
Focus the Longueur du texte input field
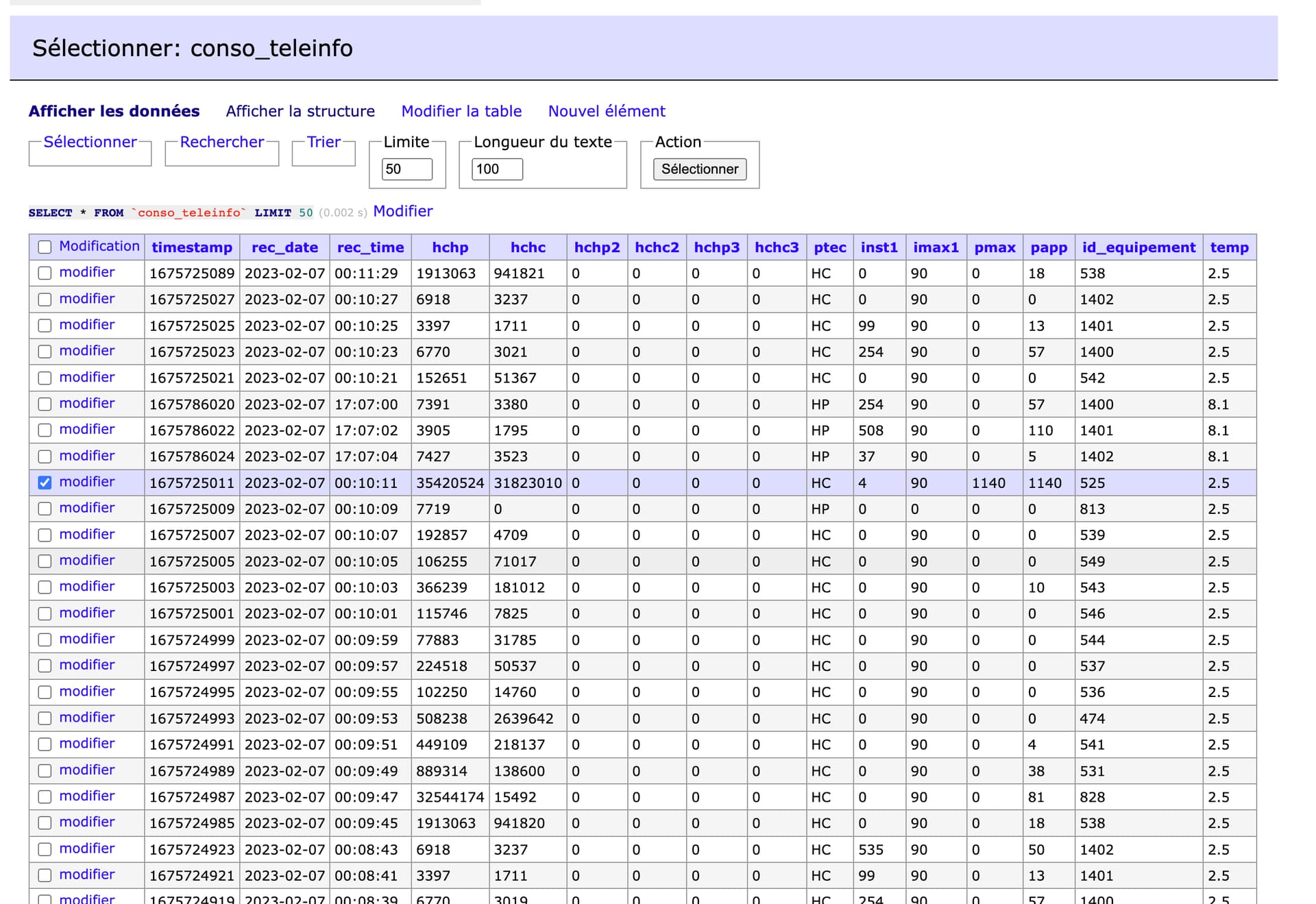pyautogui.click(x=497, y=169)
